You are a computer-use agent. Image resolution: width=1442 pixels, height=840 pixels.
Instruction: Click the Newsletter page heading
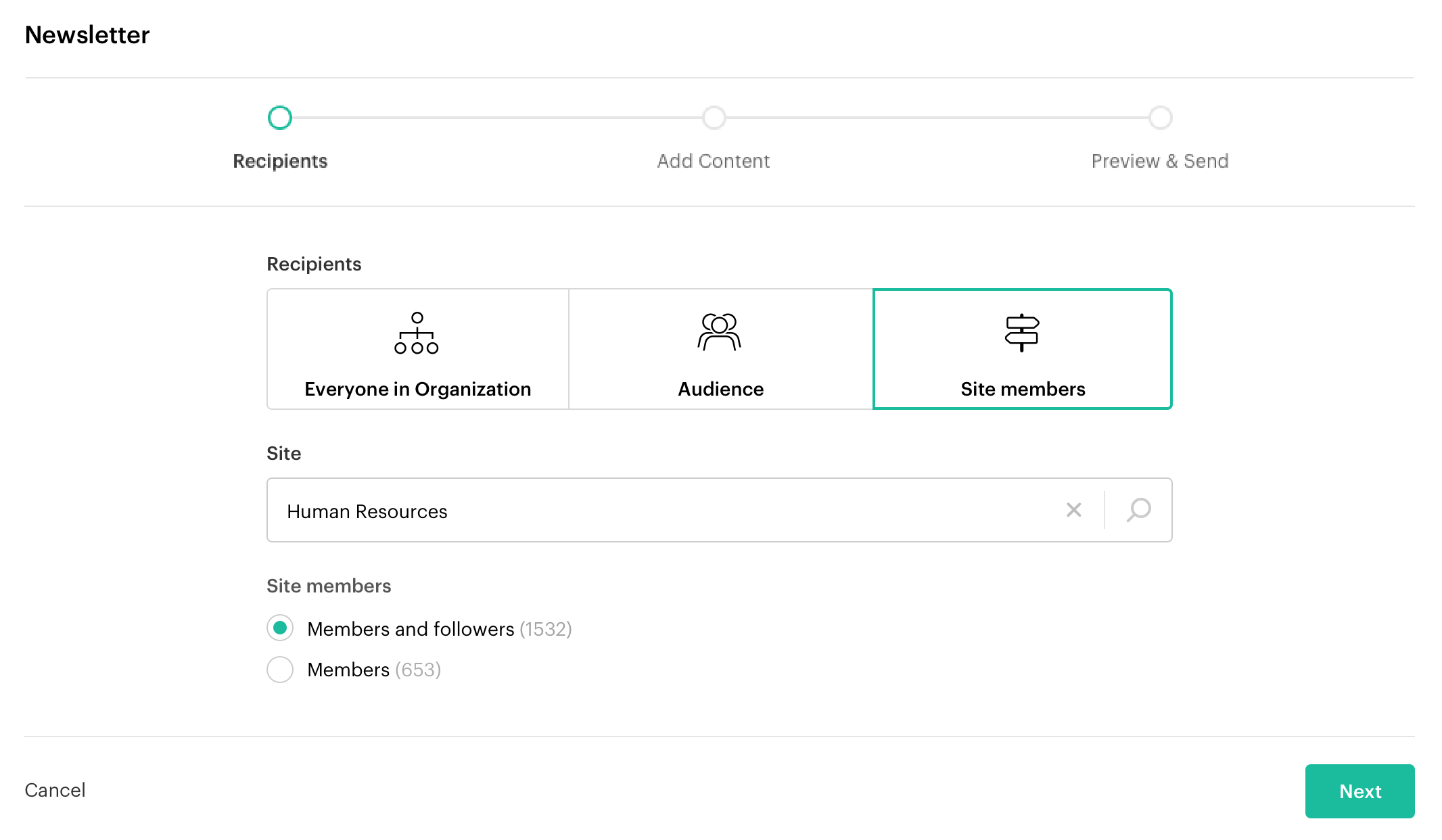[x=87, y=35]
